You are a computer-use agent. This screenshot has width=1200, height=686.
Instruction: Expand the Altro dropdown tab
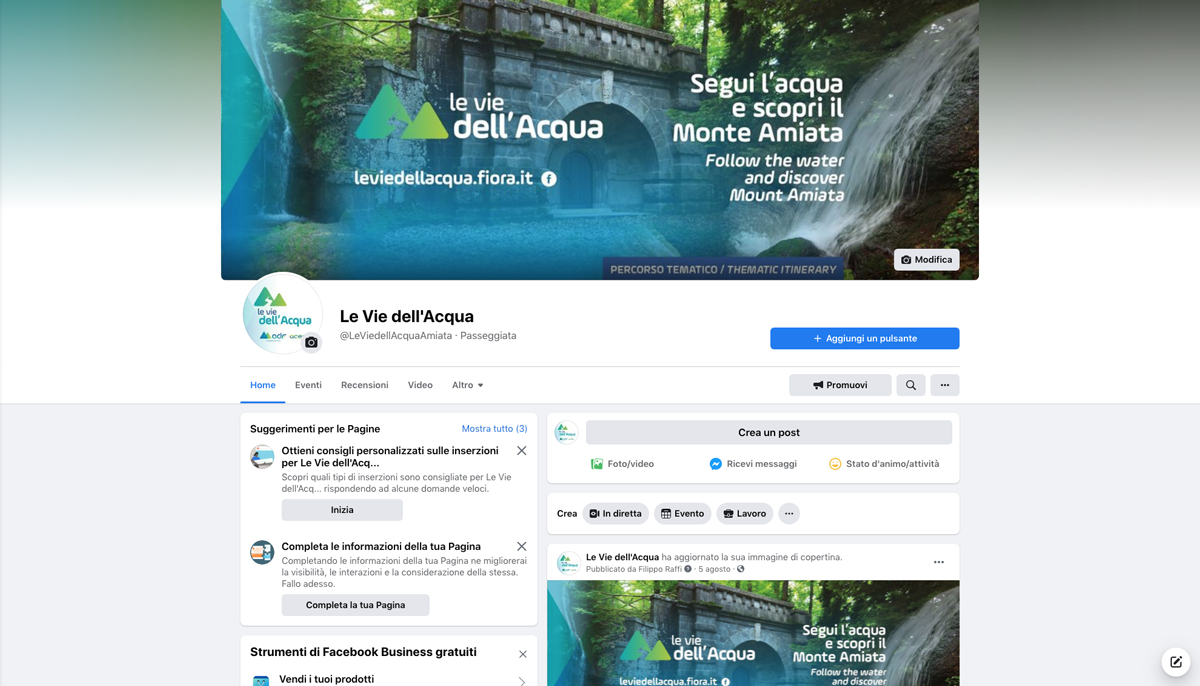tap(467, 385)
